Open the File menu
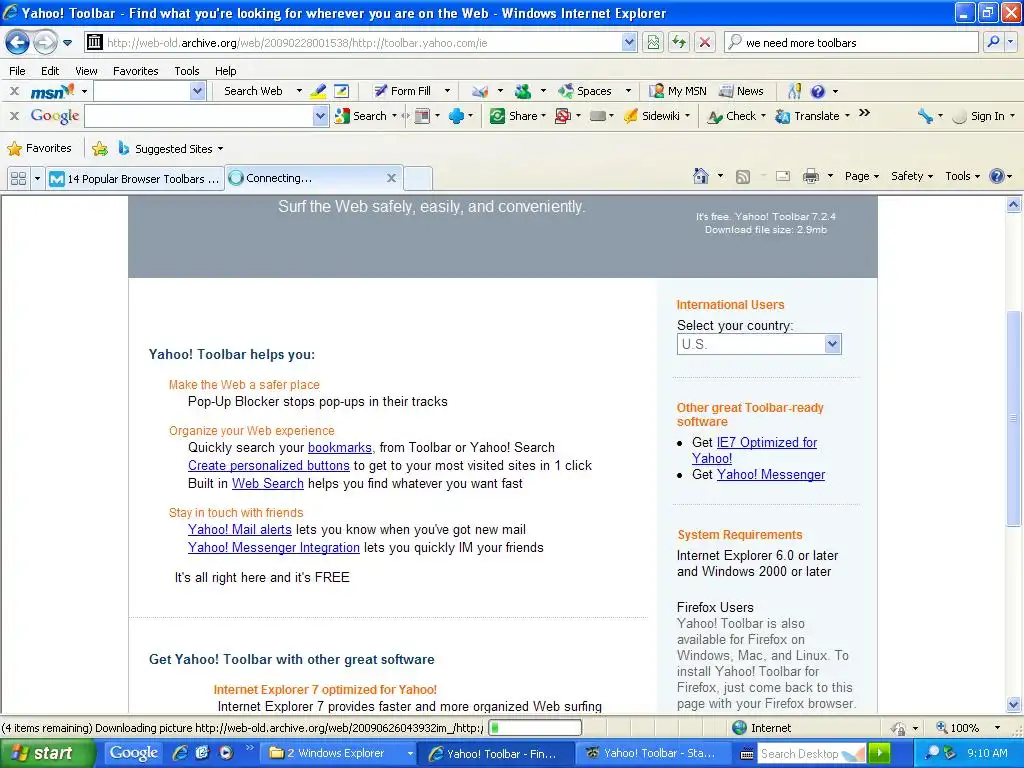 coord(18,71)
